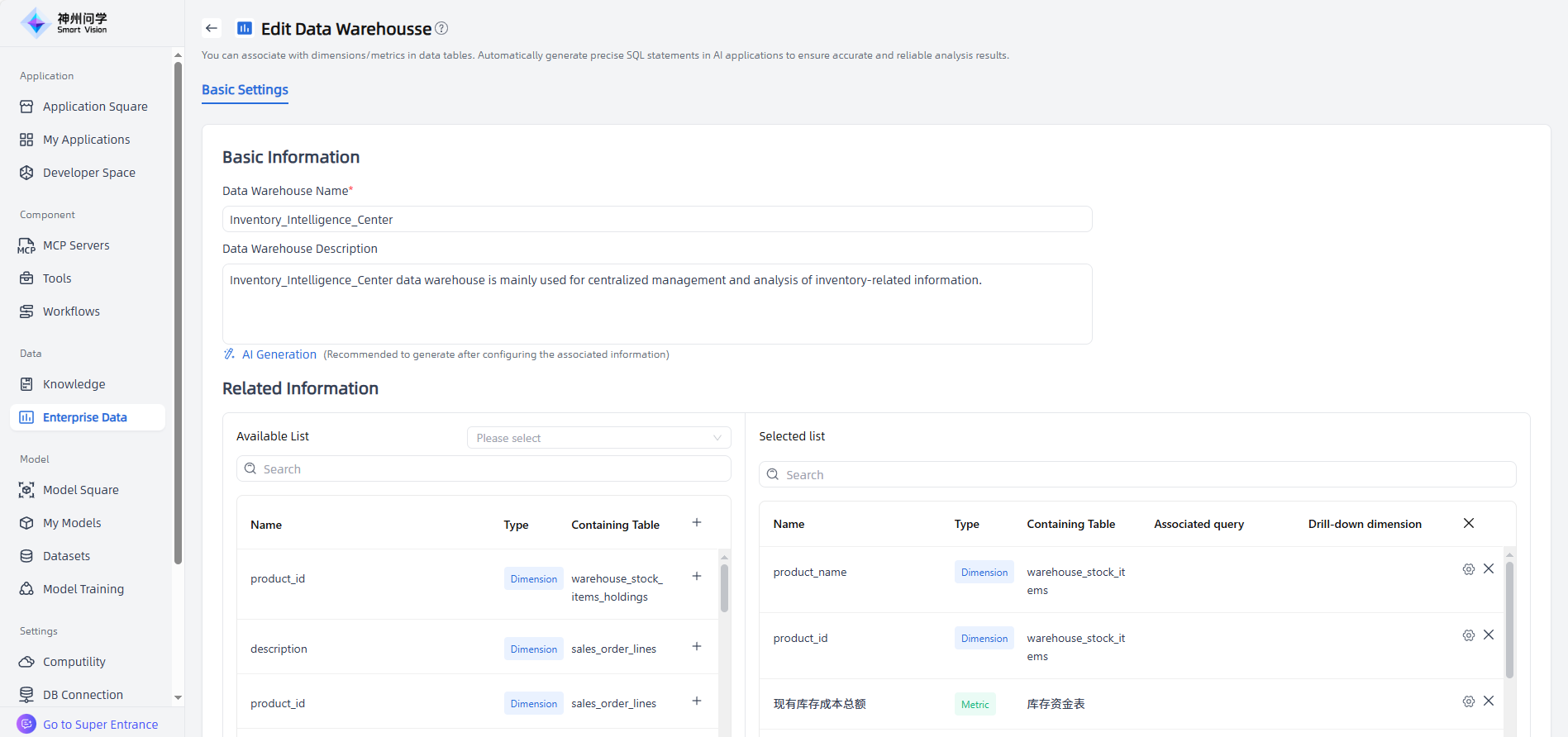Viewport: 1568px width, 737px height.
Task: Clear all selected items via header X
Action: (1469, 523)
